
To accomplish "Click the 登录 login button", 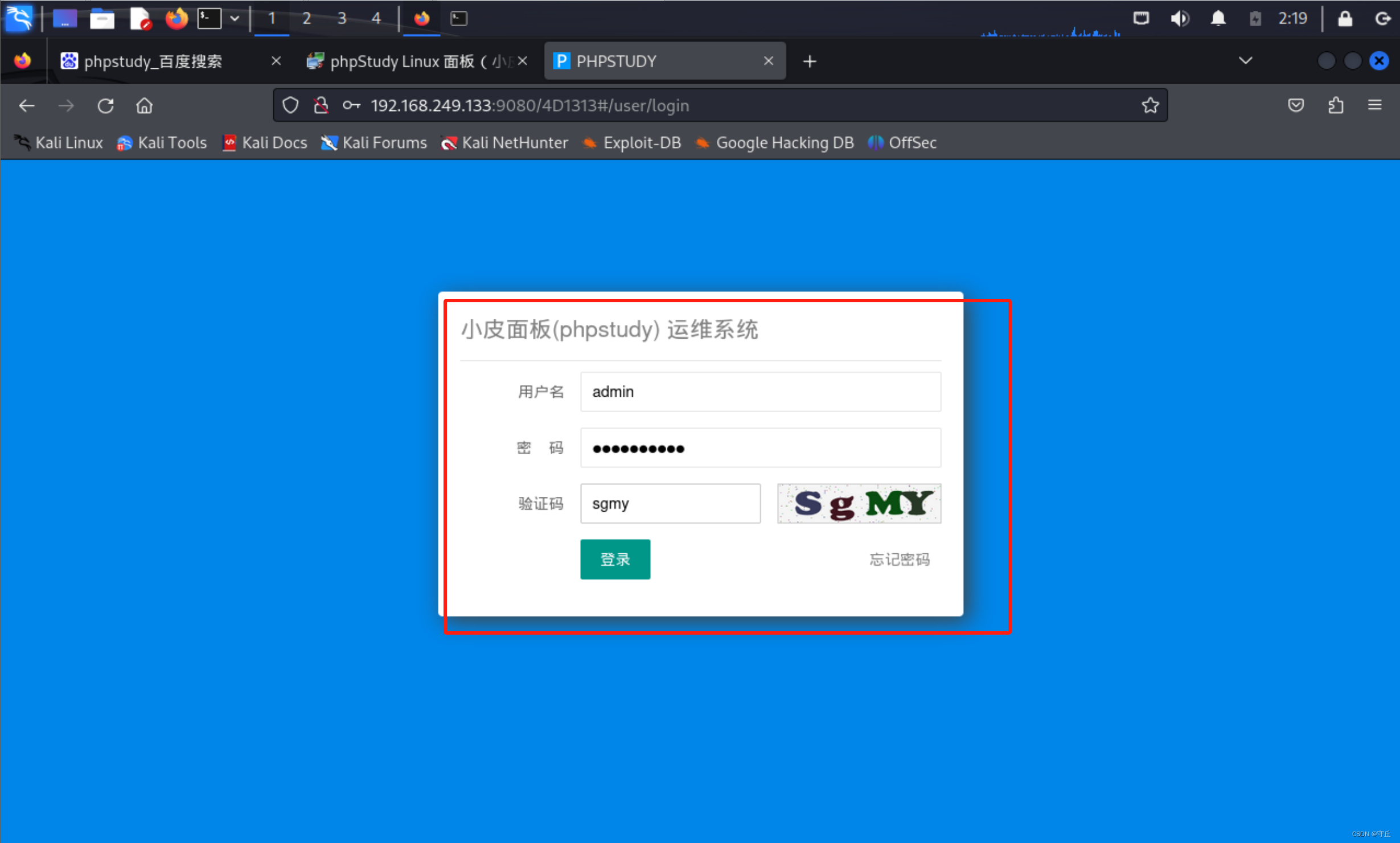I will coord(615,559).
